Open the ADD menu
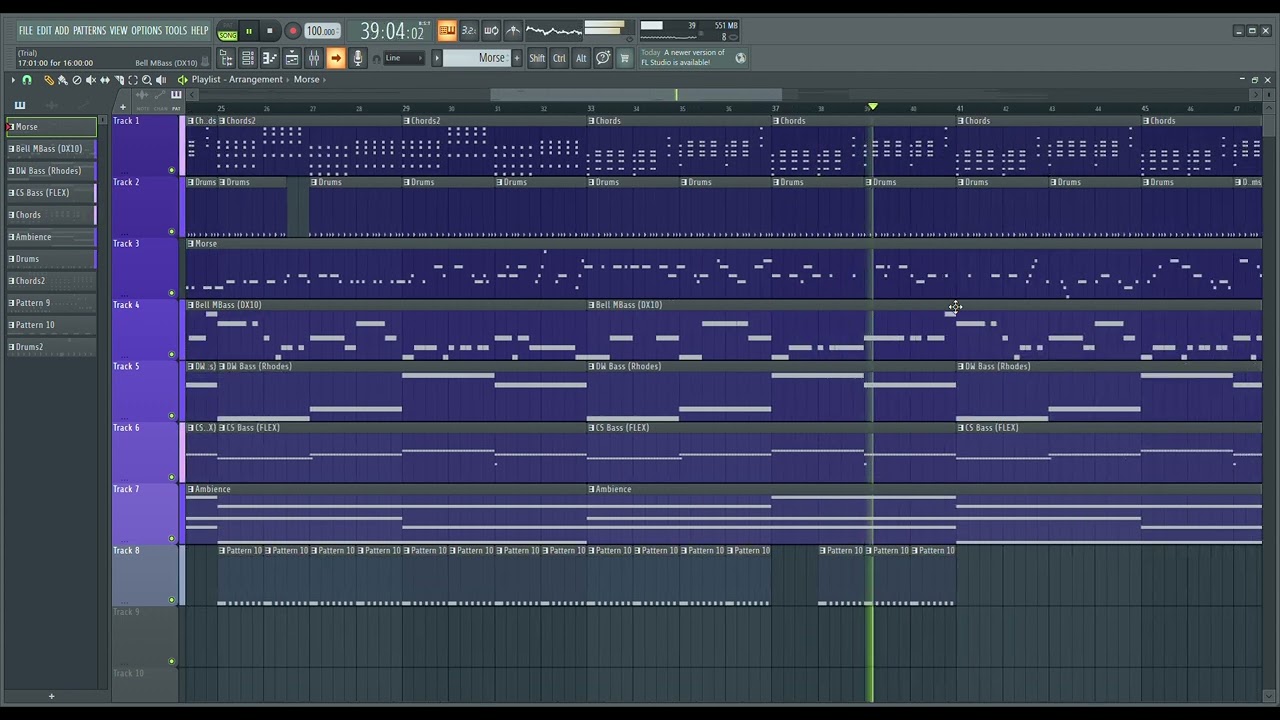Screen dimensions: 1280x720 pos(62,31)
